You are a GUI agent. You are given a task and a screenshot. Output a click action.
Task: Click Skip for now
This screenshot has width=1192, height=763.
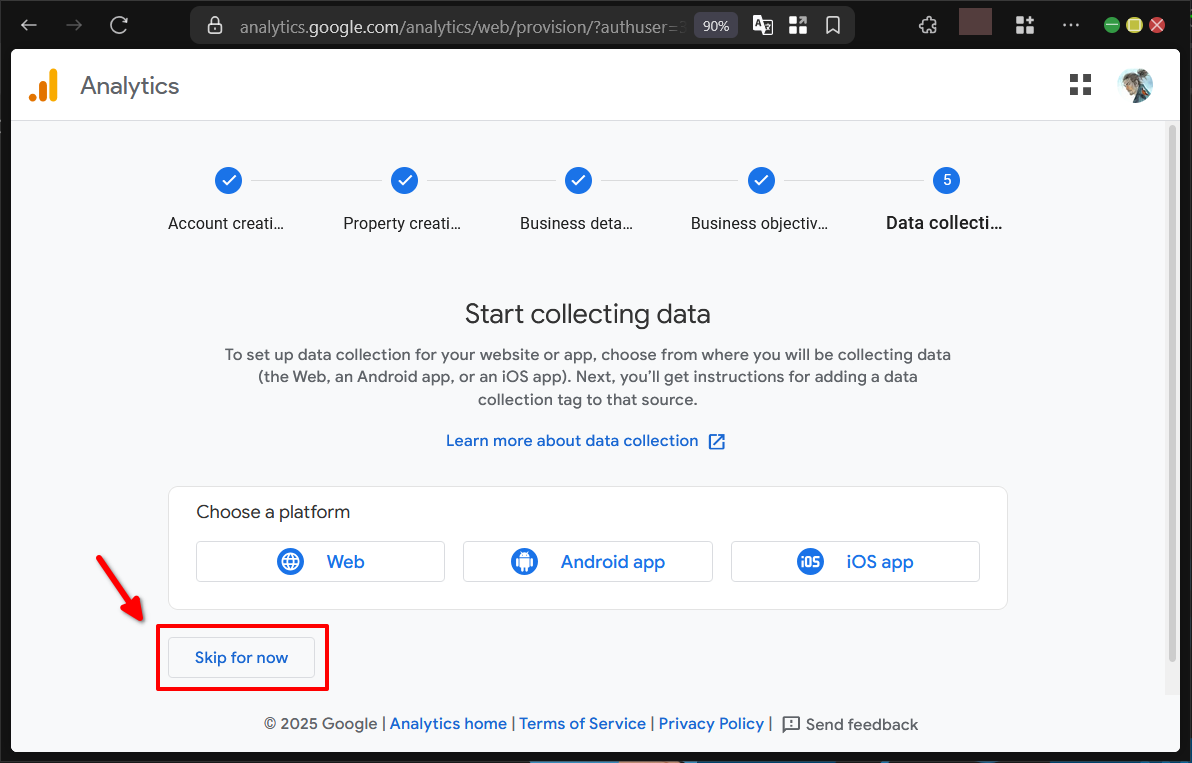click(241, 657)
